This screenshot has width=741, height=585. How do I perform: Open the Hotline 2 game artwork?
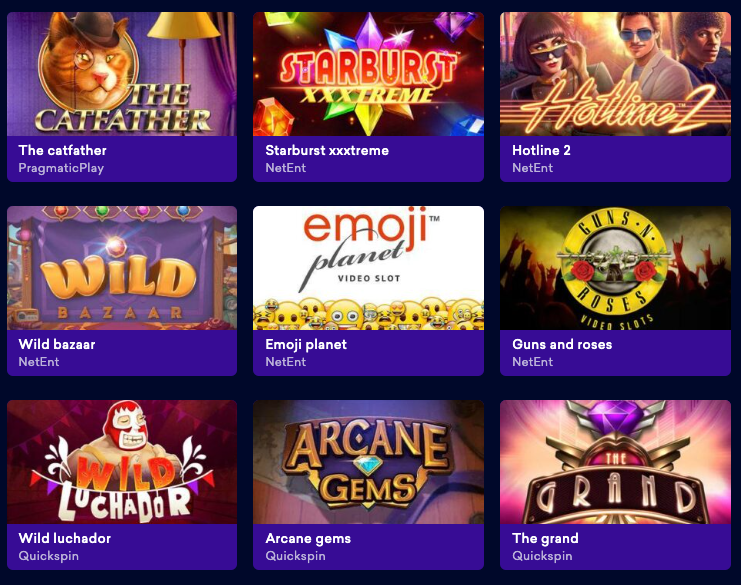[x=615, y=74]
